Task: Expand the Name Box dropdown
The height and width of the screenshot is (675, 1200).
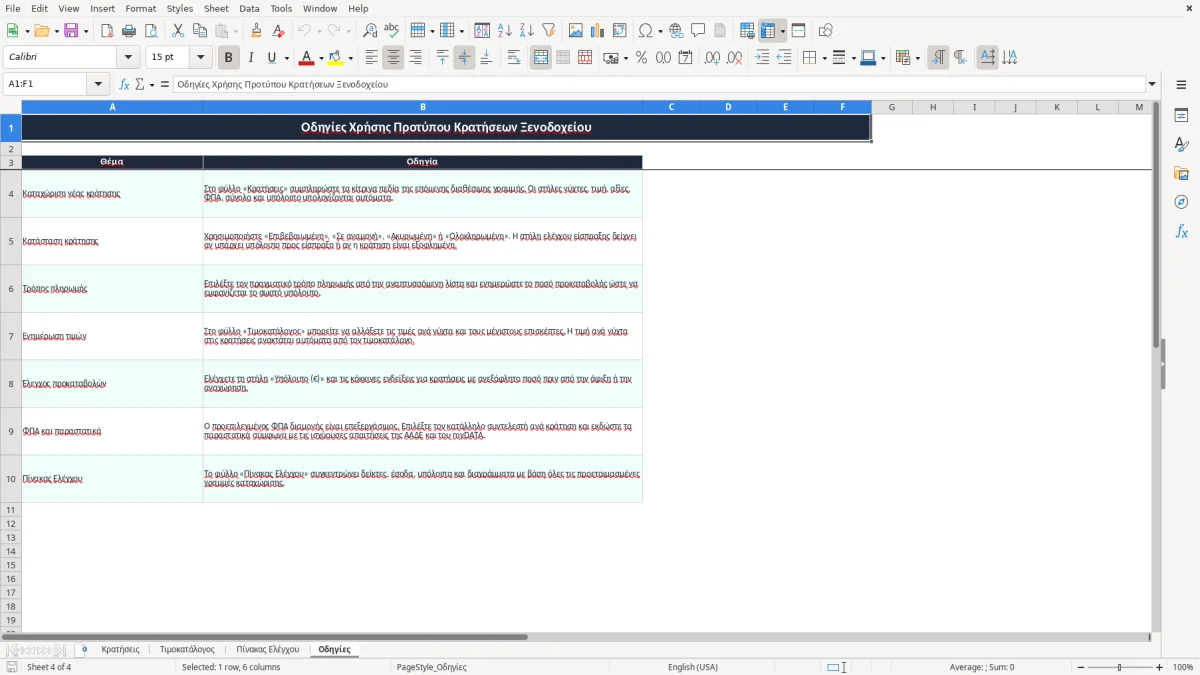Action: [98, 85]
